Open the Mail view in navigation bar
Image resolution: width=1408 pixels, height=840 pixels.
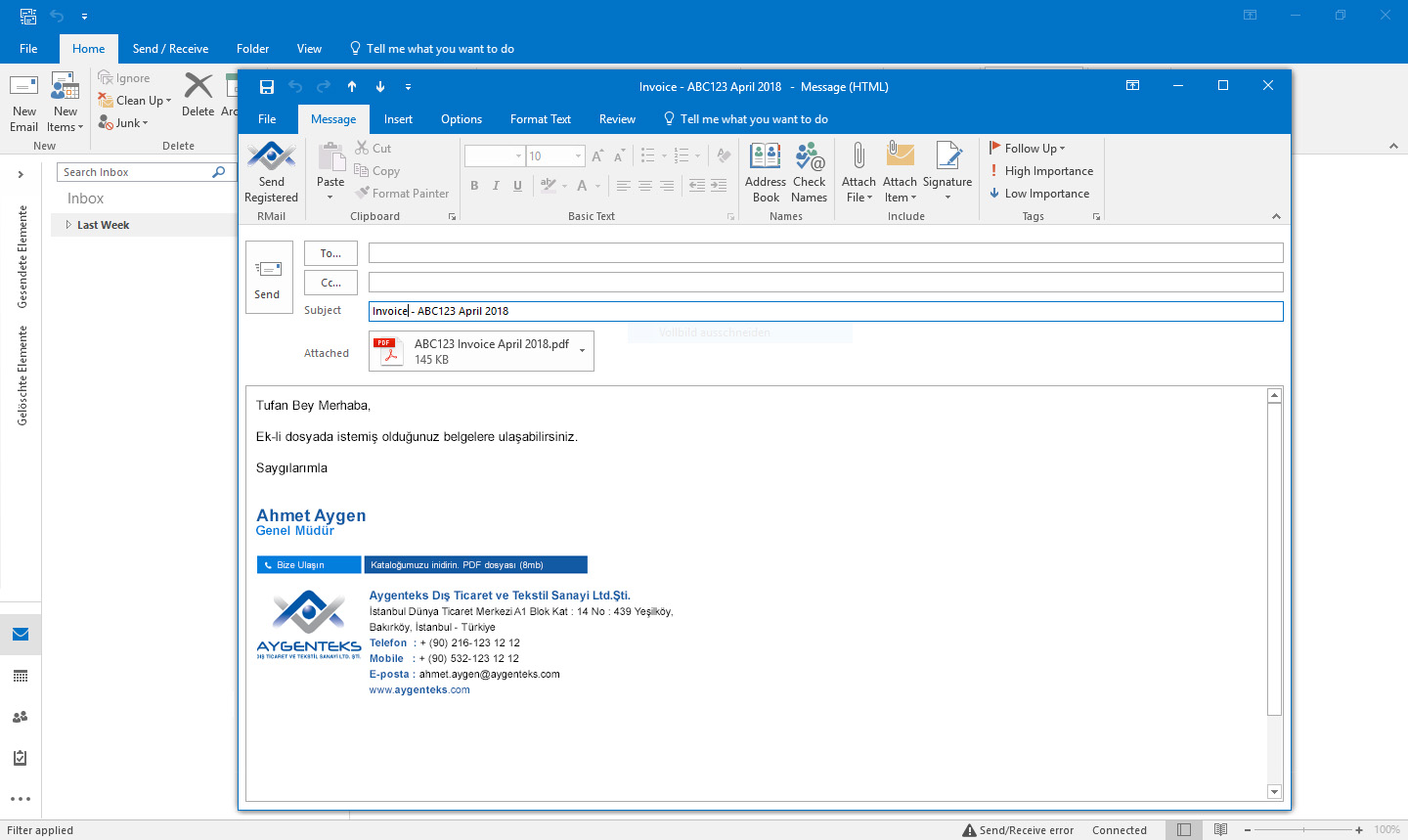click(x=21, y=635)
